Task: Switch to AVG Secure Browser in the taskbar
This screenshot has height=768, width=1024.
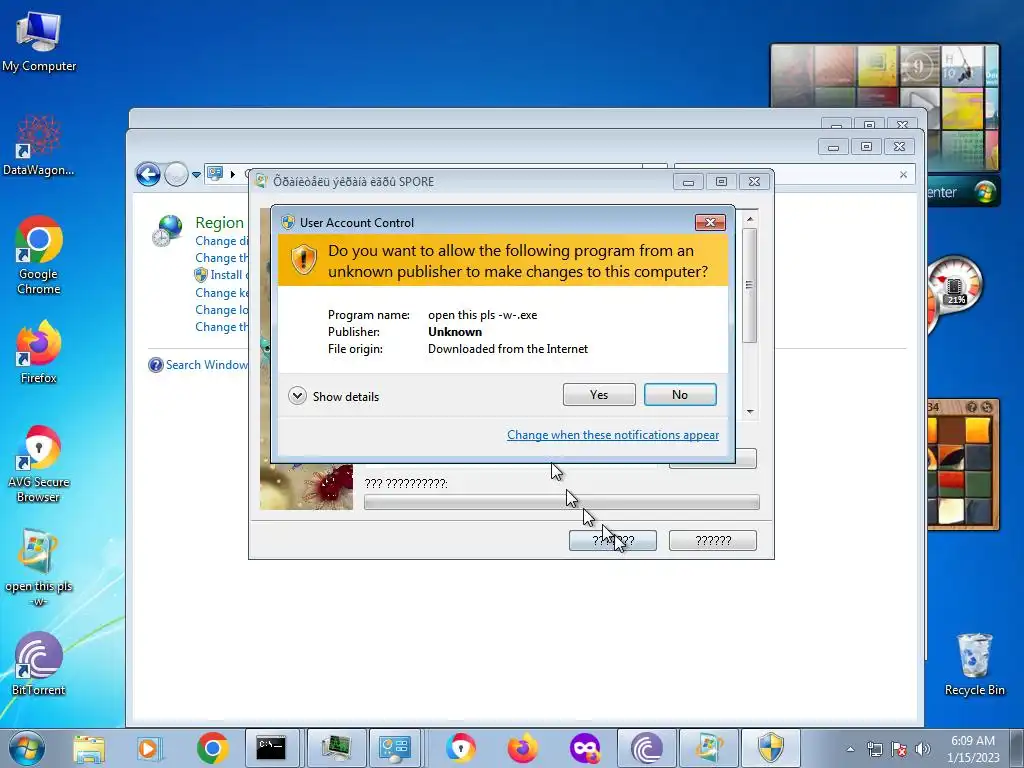Action: [460, 748]
